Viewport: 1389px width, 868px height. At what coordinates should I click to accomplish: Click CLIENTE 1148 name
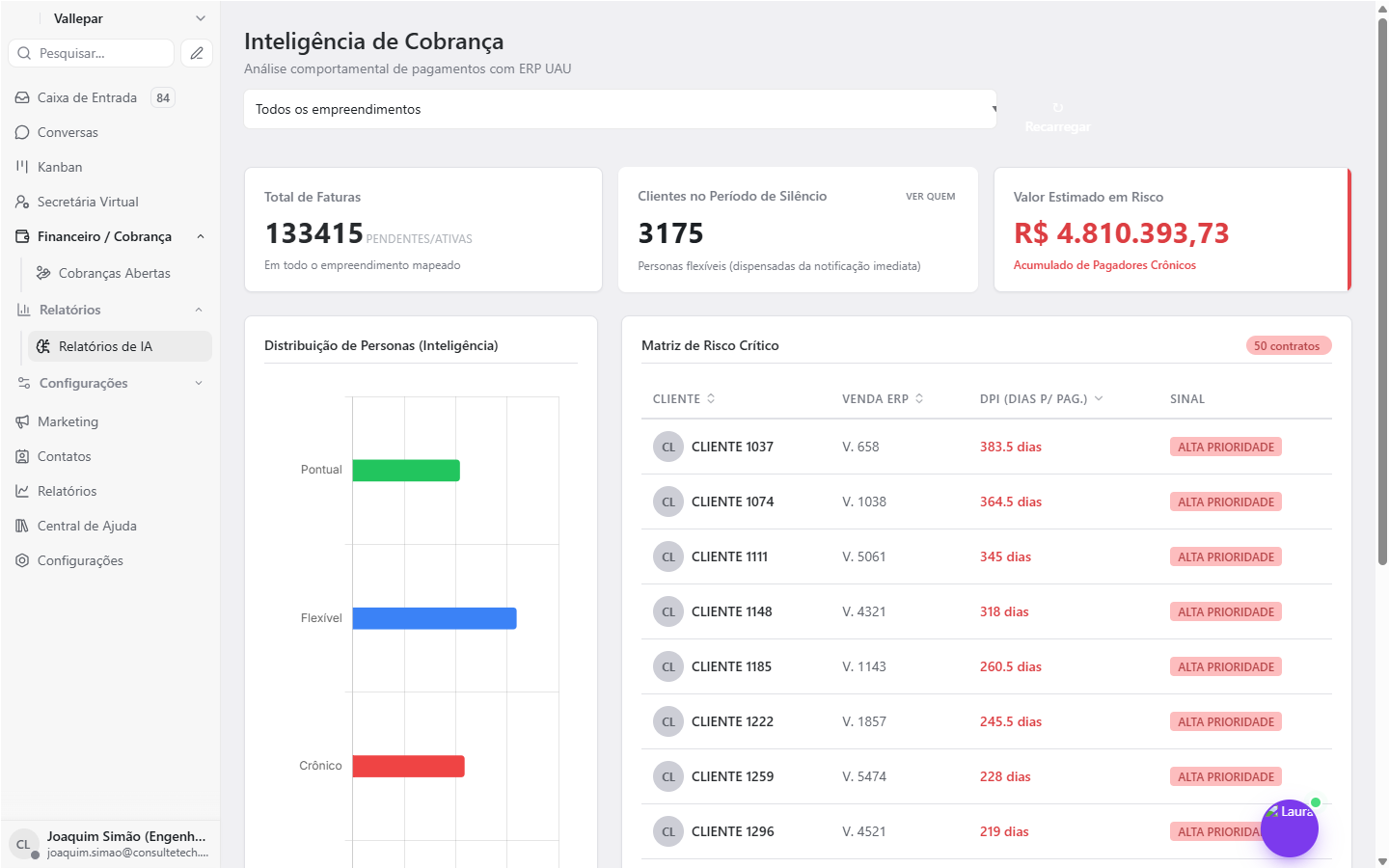point(732,611)
